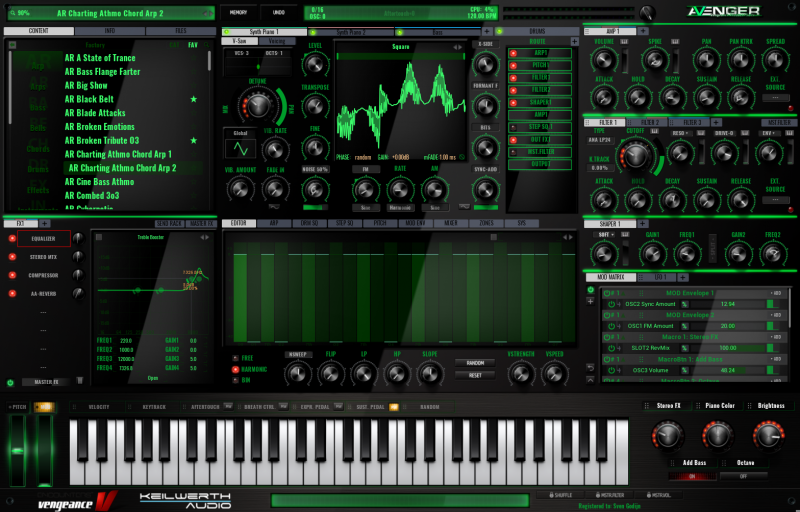Enable the STEP SQ.1 route button
Screen dimensions: 800x512
click(x=514, y=127)
